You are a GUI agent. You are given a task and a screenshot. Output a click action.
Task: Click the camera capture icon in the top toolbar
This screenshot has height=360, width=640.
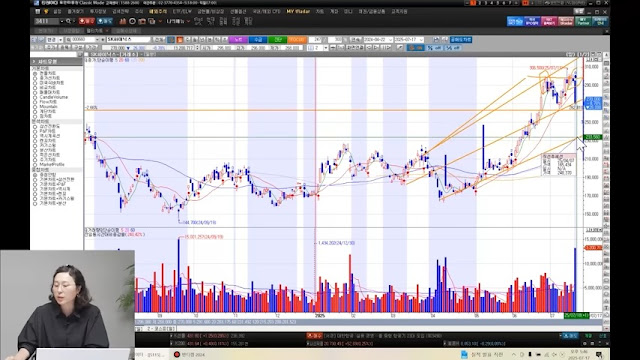pos(142,21)
